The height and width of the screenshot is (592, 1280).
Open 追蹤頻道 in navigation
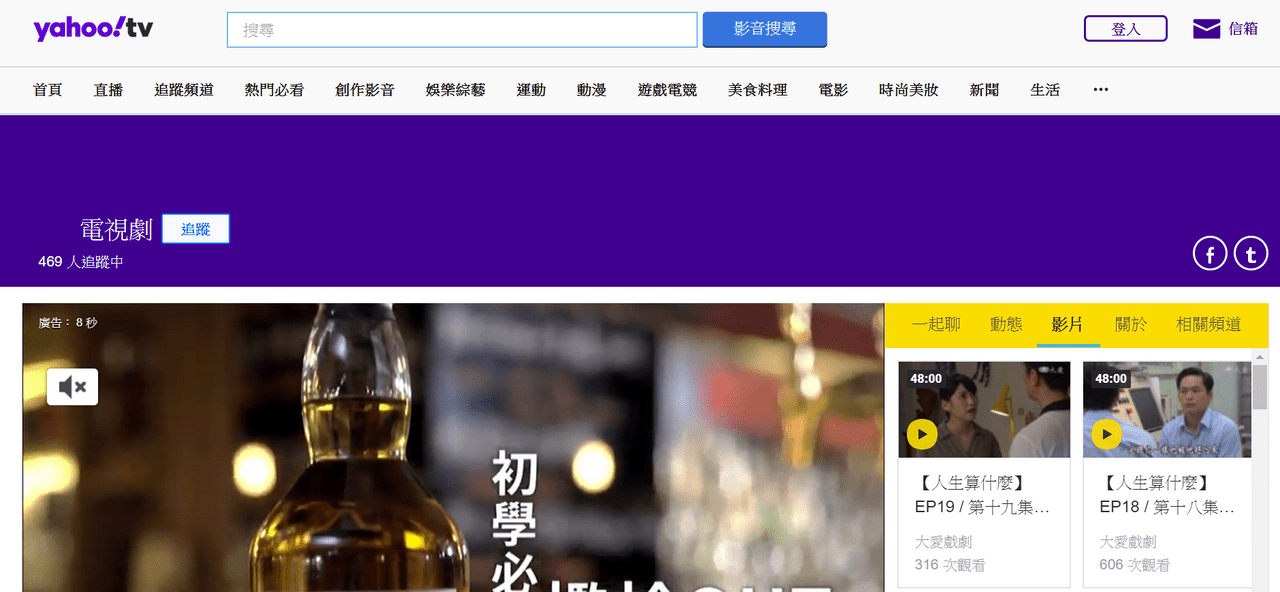[184, 90]
